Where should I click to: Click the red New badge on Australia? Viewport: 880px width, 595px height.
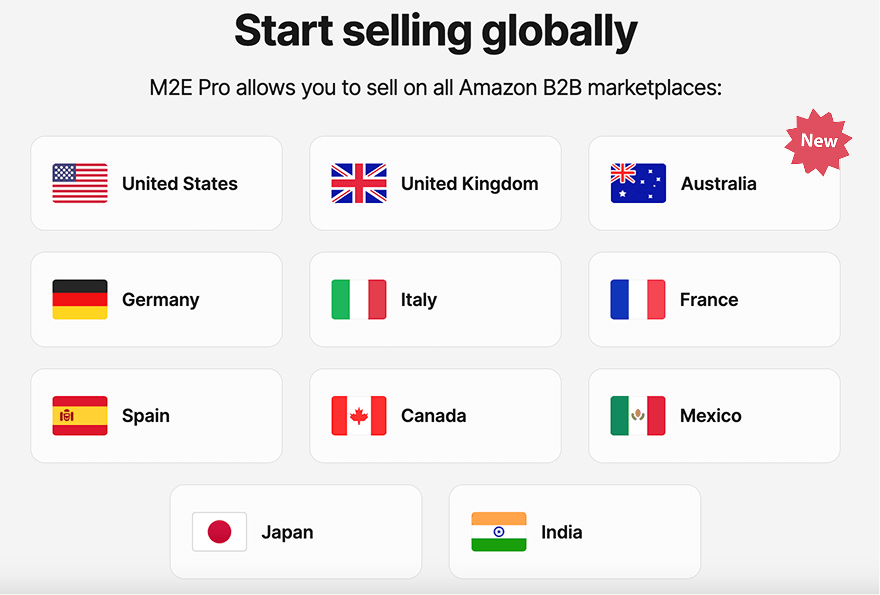[x=819, y=141]
